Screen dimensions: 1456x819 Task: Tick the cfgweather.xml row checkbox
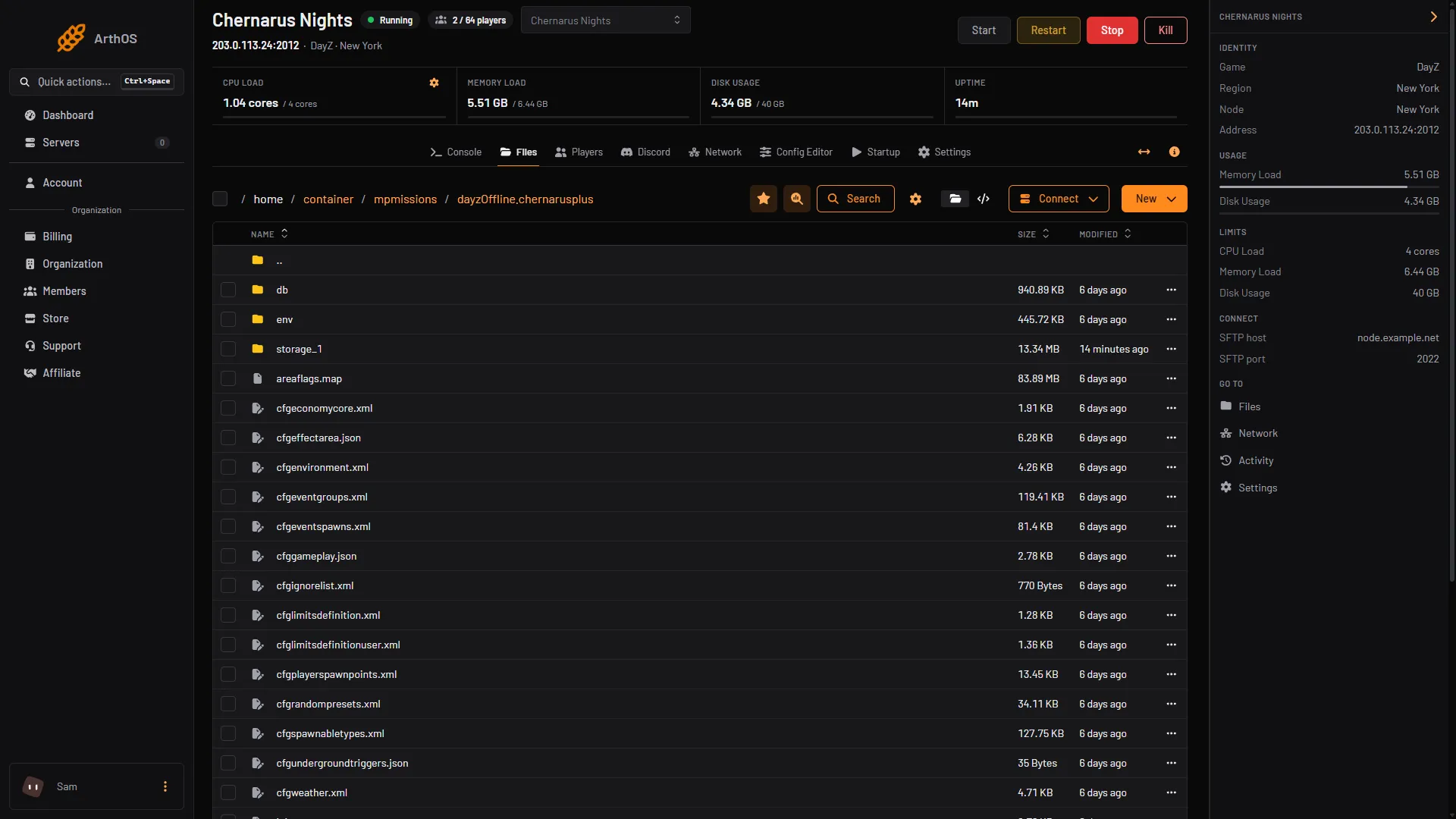[x=228, y=792]
